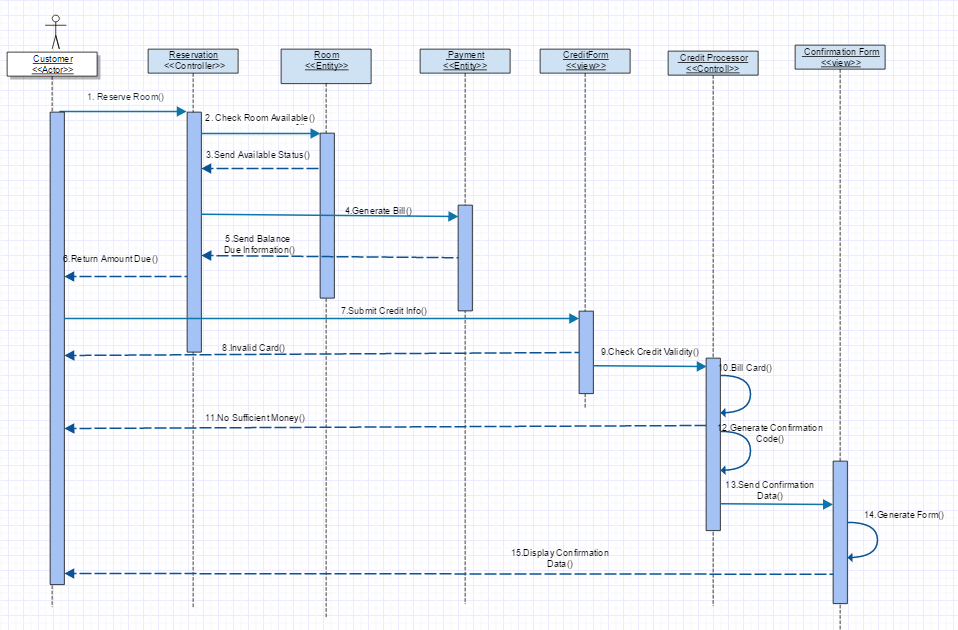Select the '1. Reserve Room()' message label

(125, 97)
